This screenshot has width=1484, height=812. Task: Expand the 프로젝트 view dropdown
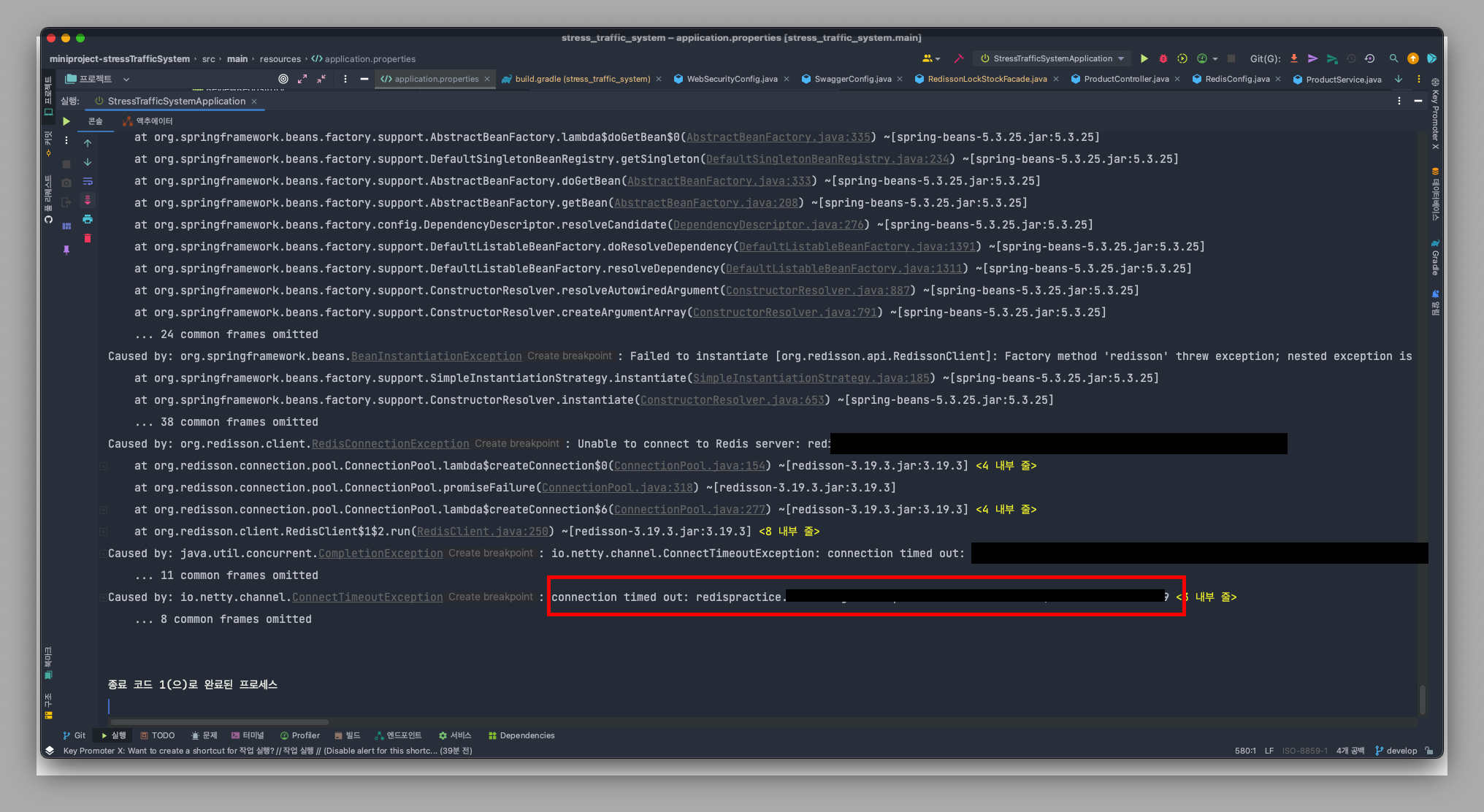coord(126,79)
